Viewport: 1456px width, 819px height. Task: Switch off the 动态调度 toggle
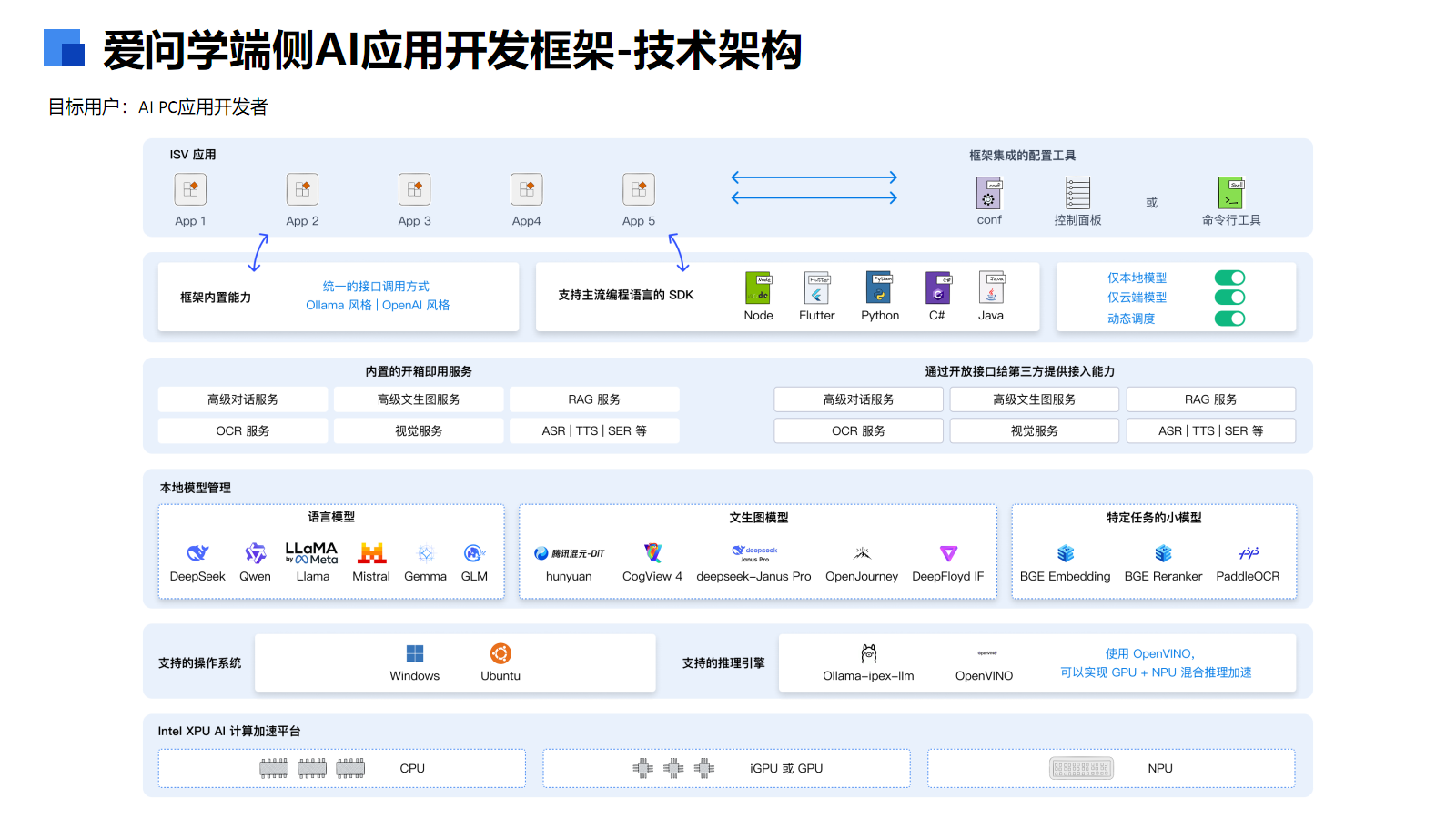click(x=1229, y=318)
